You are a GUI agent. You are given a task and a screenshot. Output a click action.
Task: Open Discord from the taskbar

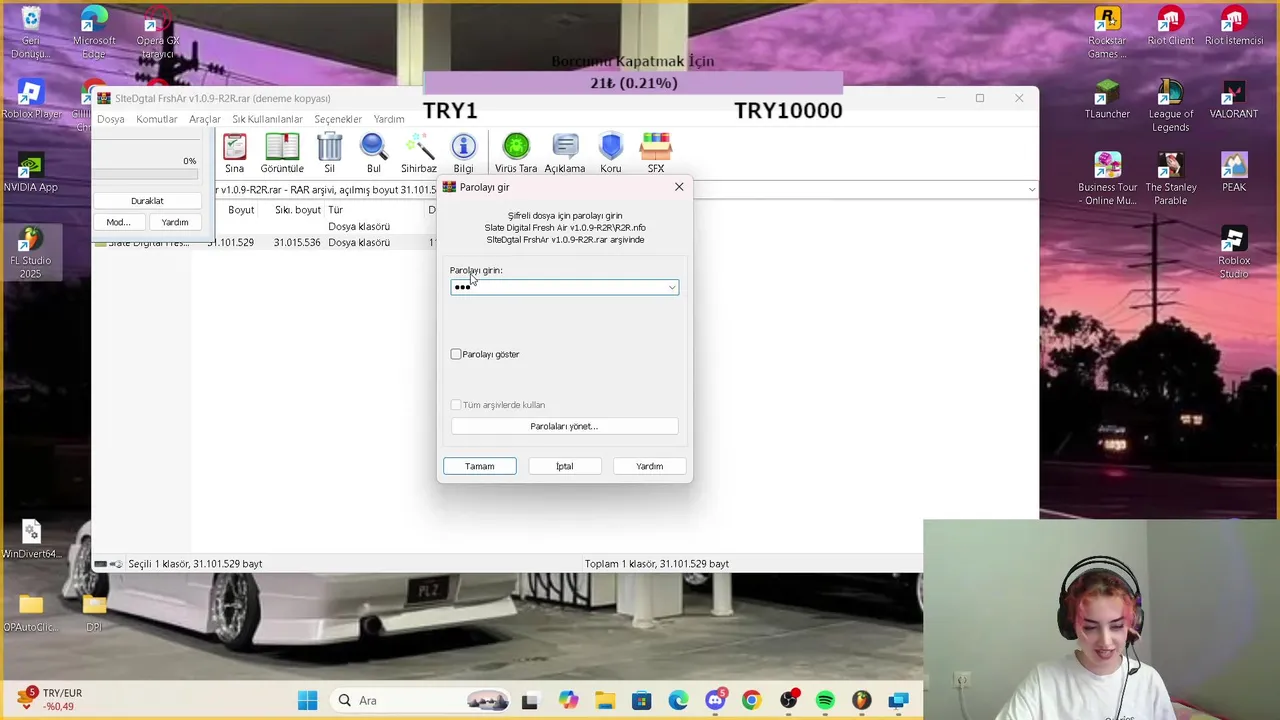[715, 700]
